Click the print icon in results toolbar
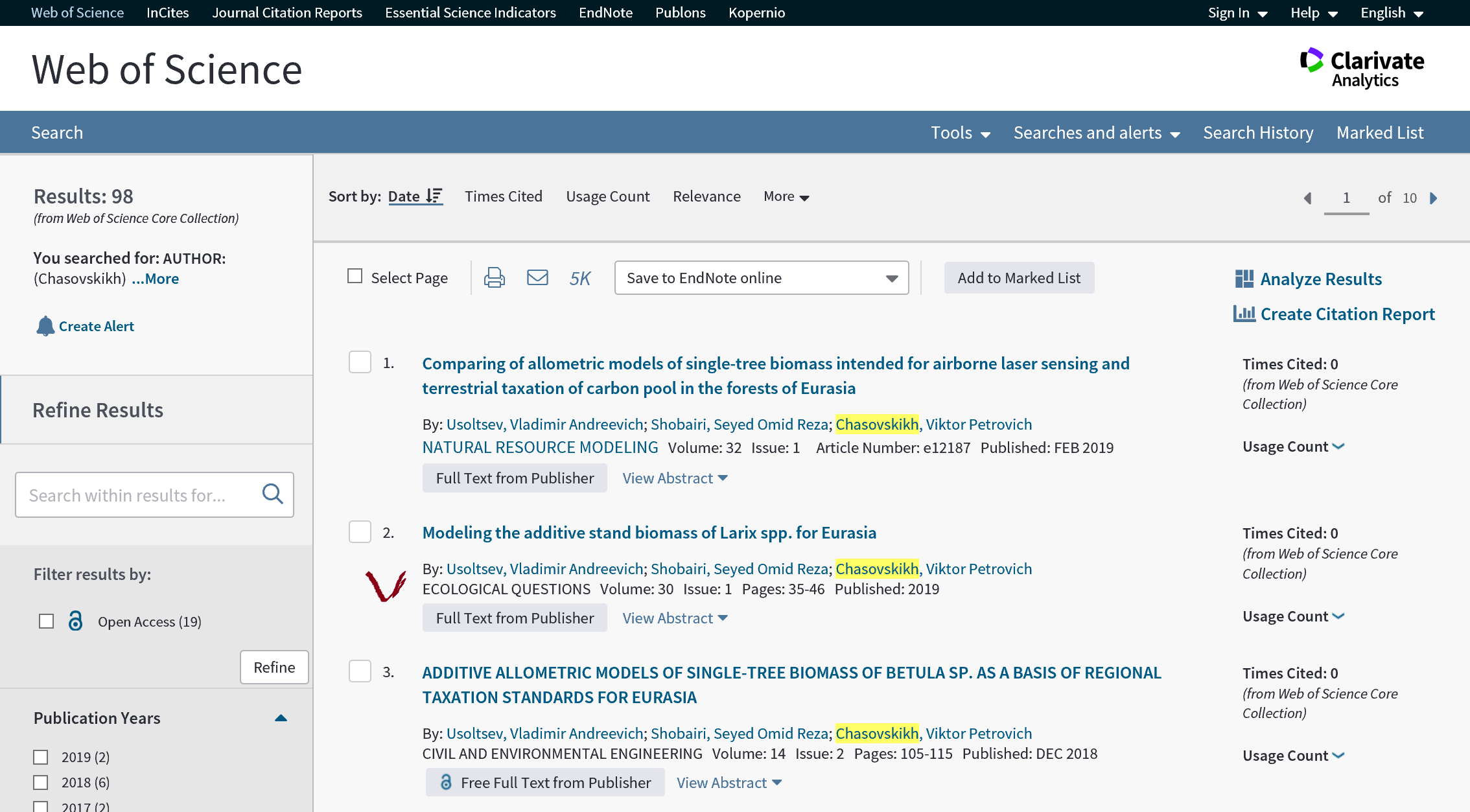The width and height of the screenshot is (1470, 812). pyautogui.click(x=494, y=278)
